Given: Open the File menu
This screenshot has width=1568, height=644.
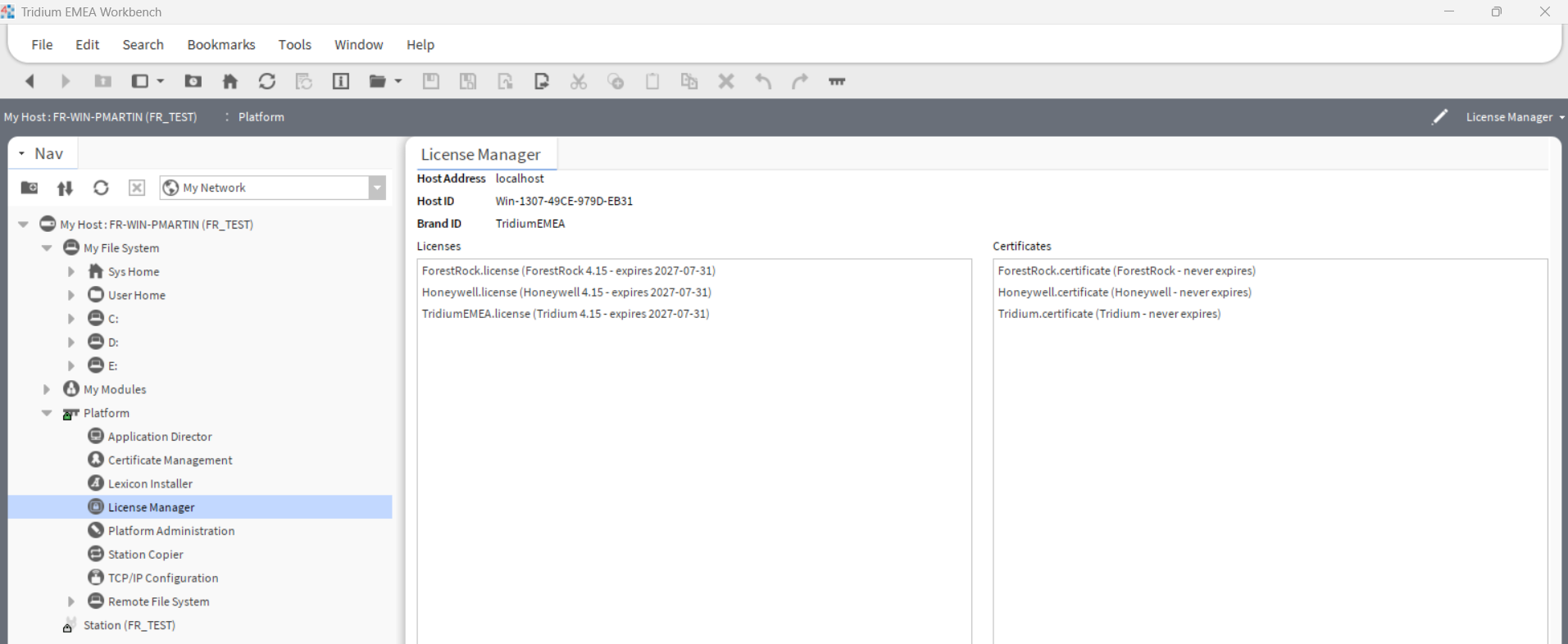Looking at the screenshot, I should [42, 44].
